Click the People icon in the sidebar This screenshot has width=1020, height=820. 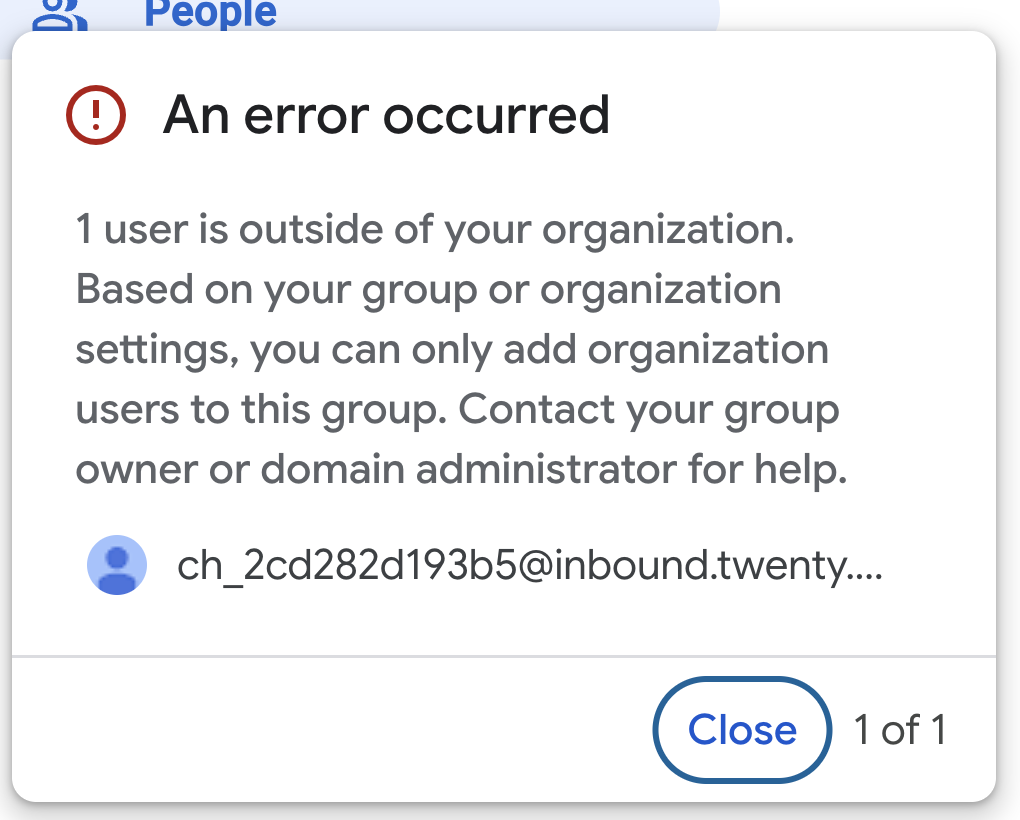point(60,15)
